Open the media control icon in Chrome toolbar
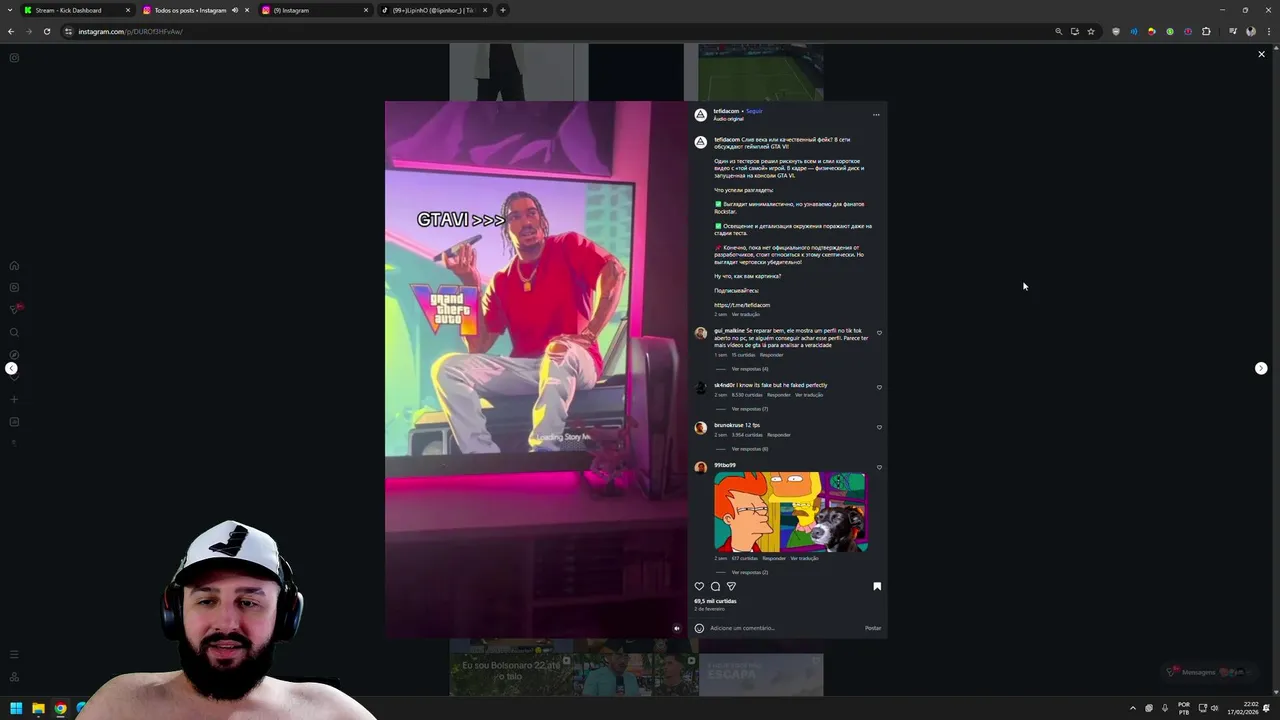This screenshot has height=720, width=1280. click(1232, 31)
